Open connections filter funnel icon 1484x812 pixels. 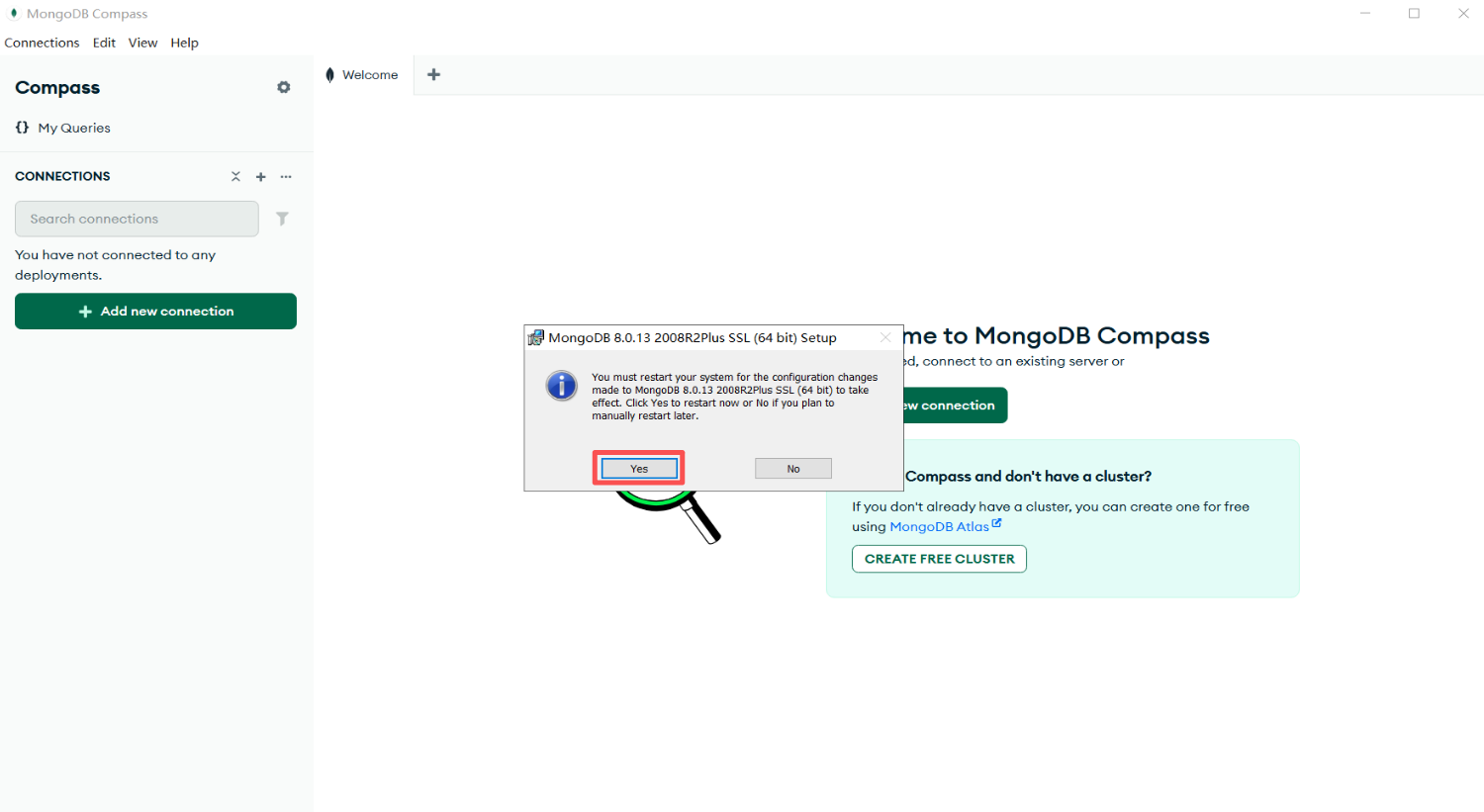pyautogui.click(x=282, y=219)
